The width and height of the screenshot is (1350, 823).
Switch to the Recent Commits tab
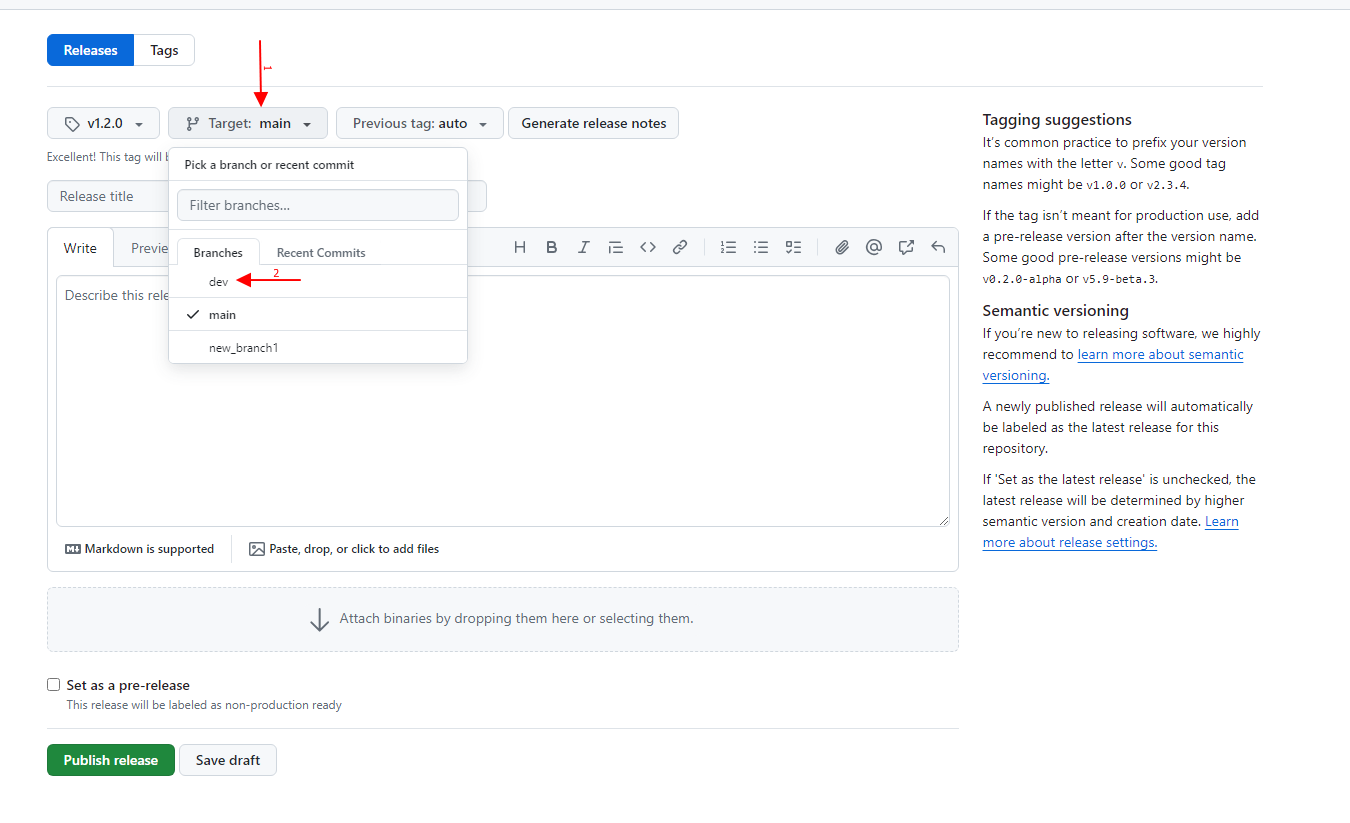(320, 253)
